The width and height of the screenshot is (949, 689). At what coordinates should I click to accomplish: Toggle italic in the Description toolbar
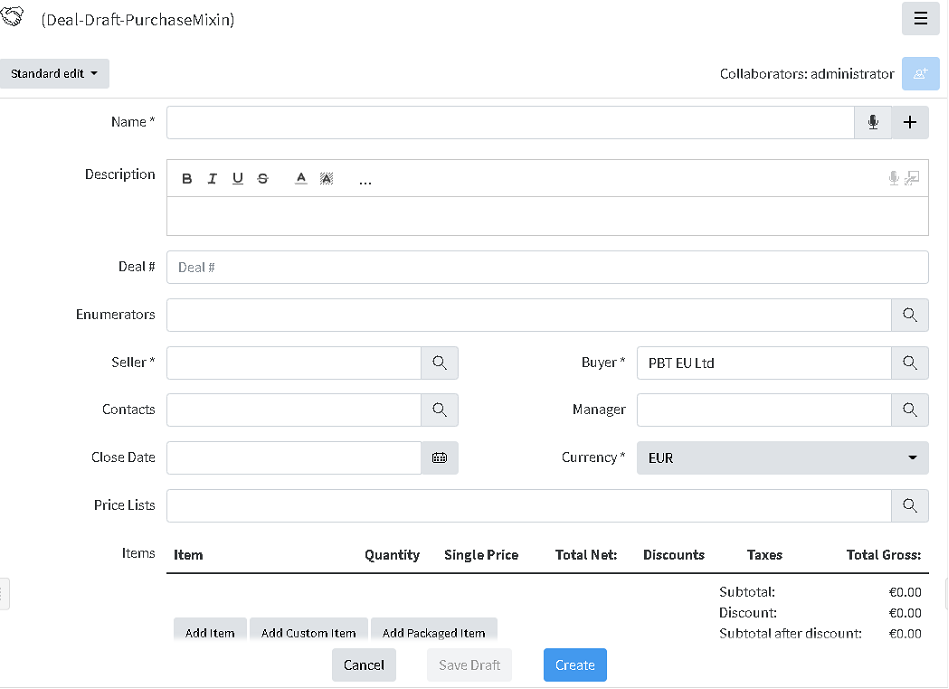(212, 179)
